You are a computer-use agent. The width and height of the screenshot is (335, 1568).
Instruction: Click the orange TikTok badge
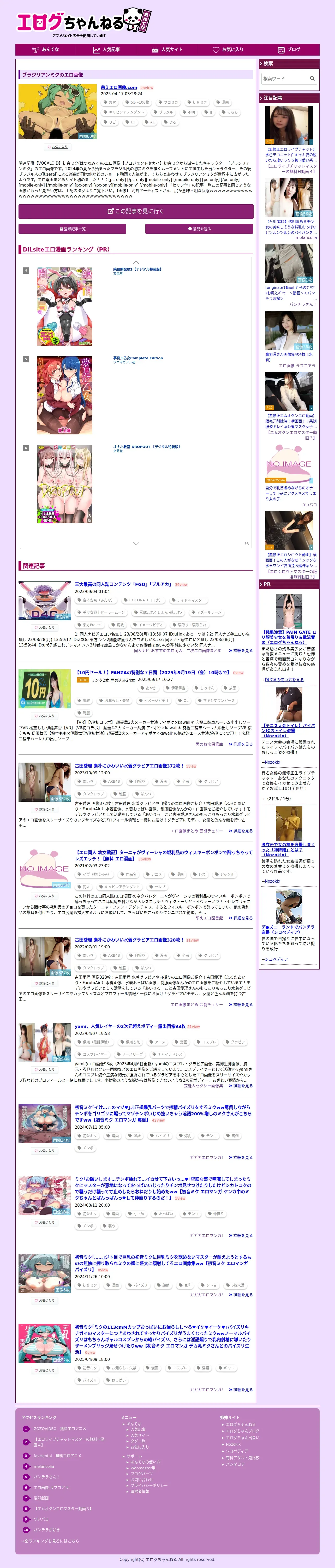click(82, 680)
